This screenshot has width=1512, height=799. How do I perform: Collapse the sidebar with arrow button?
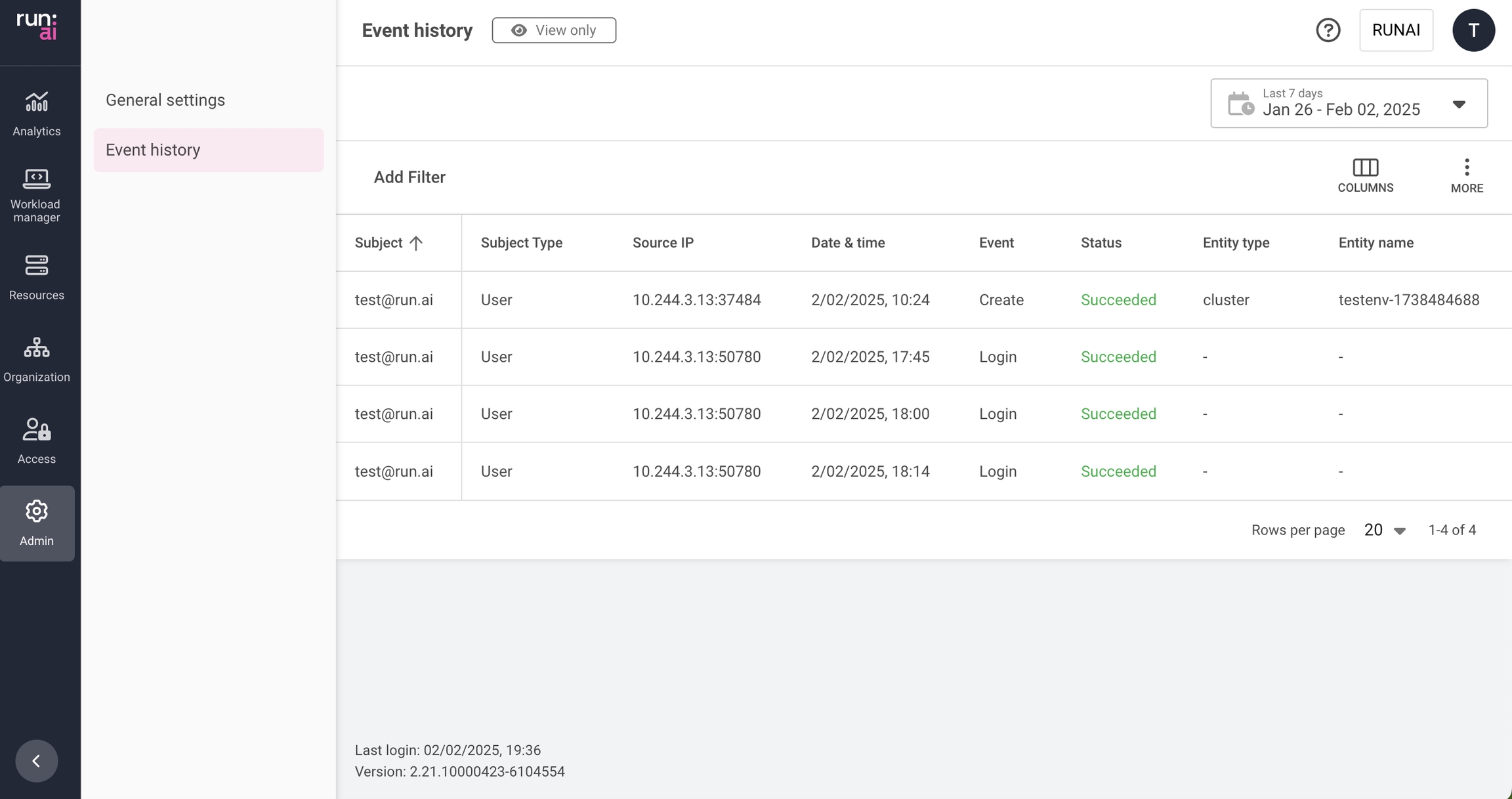[x=37, y=761]
